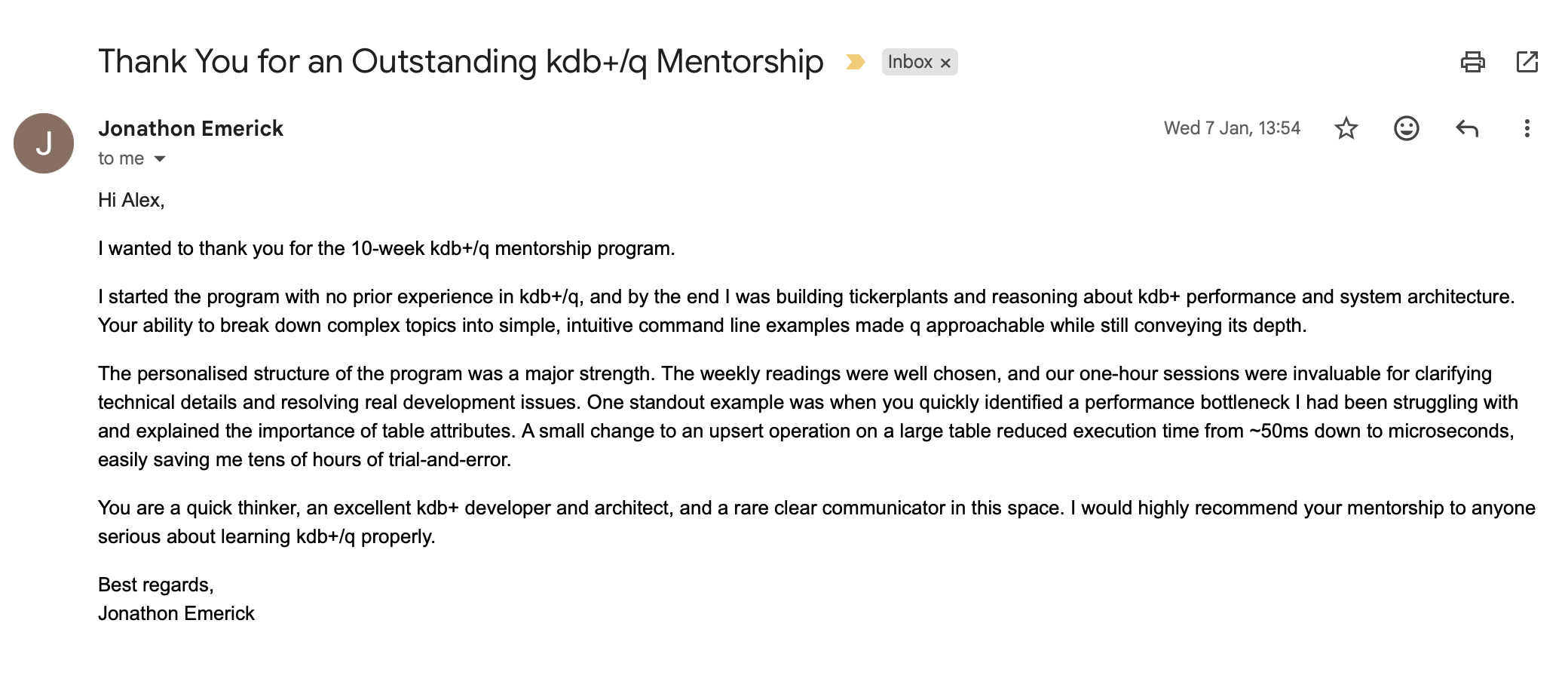This screenshot has height=700, width=1568.
Task: Open the email in a new window
Action: tap(1527, 62)
